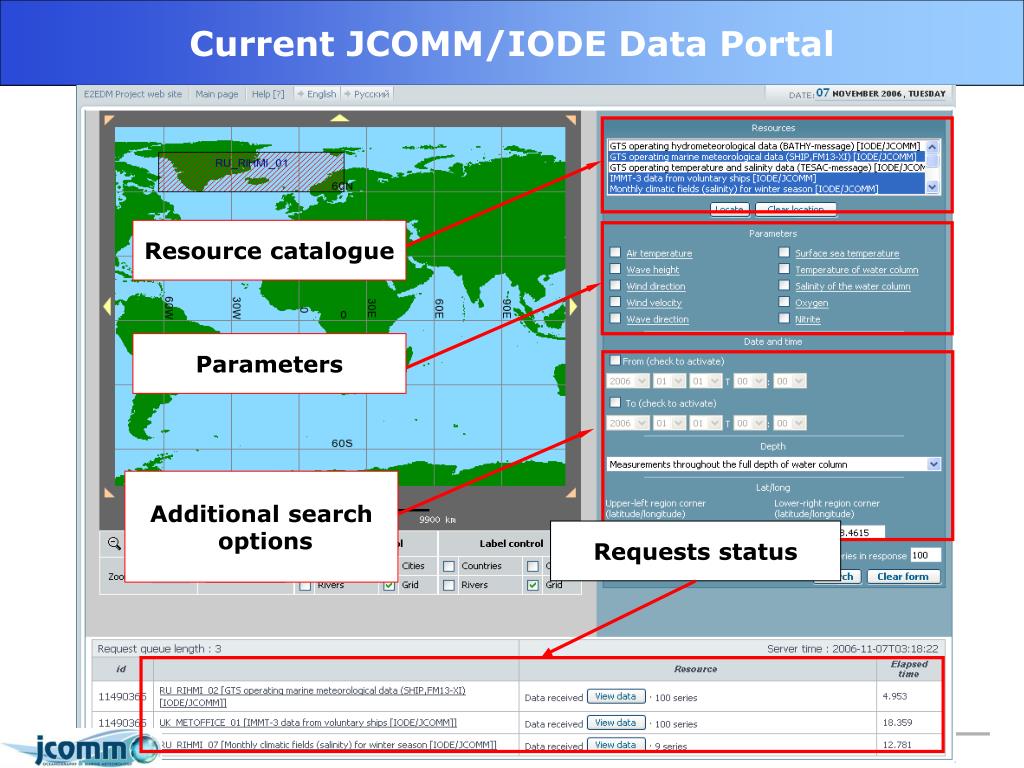1024x768 pixels.
Task: Select IMMT-3 data from voluntary ships resource
Action: tap(767, 178)
